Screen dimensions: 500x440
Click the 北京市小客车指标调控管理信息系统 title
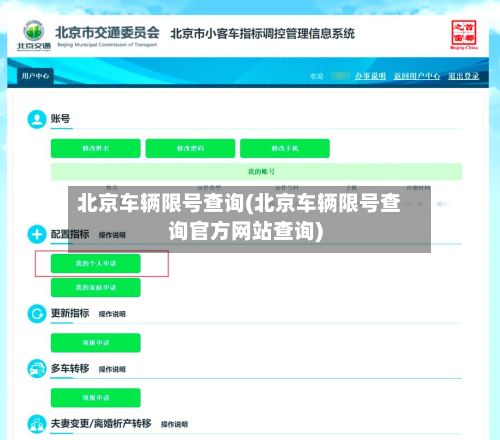263,34
